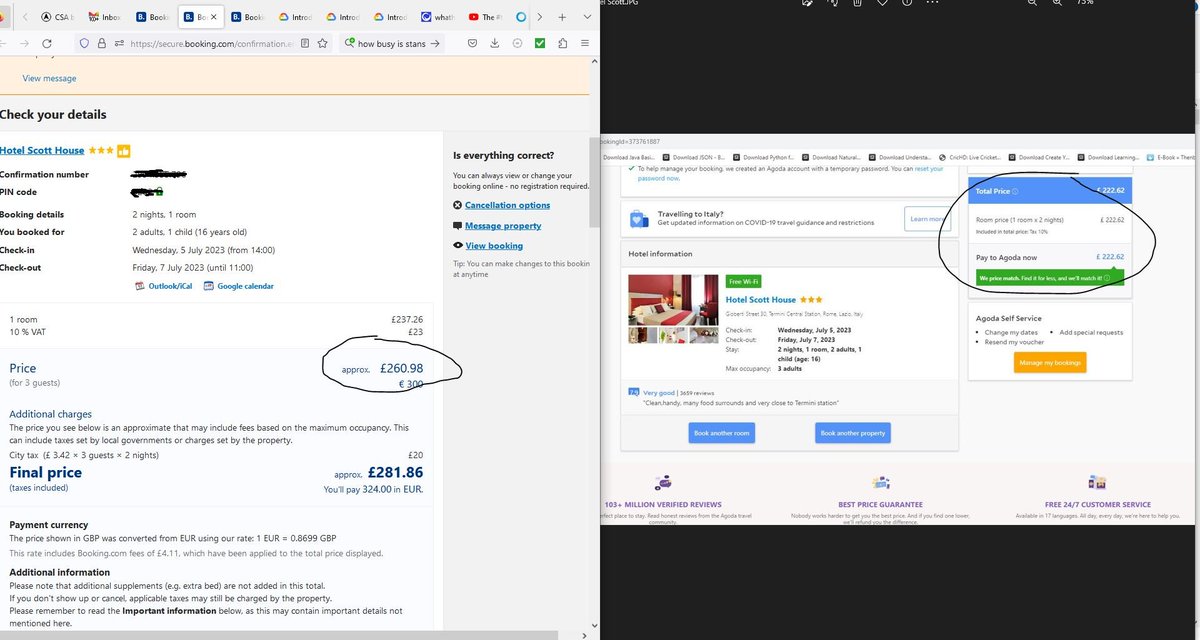Open 'Download Create V...' bookmark
This screenshot has height=640, width=1200.
pos(1039,157)
